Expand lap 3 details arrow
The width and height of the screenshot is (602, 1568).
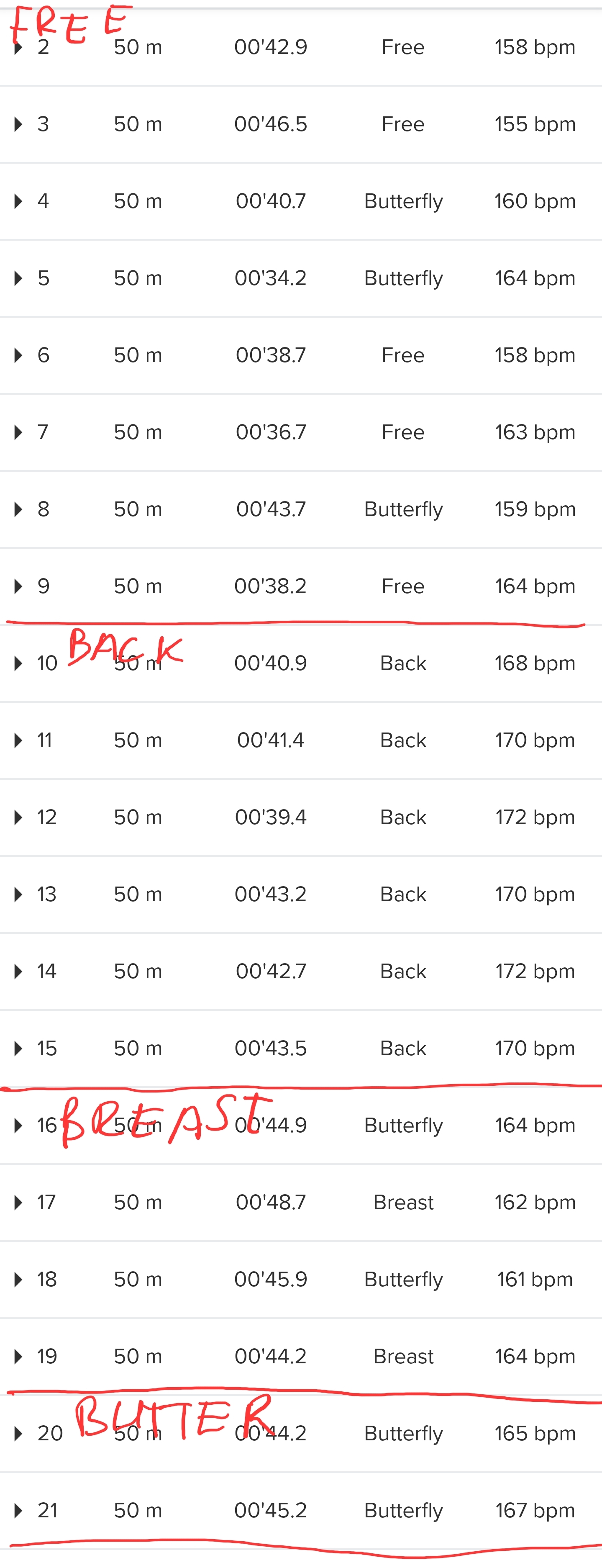point(18,124)
